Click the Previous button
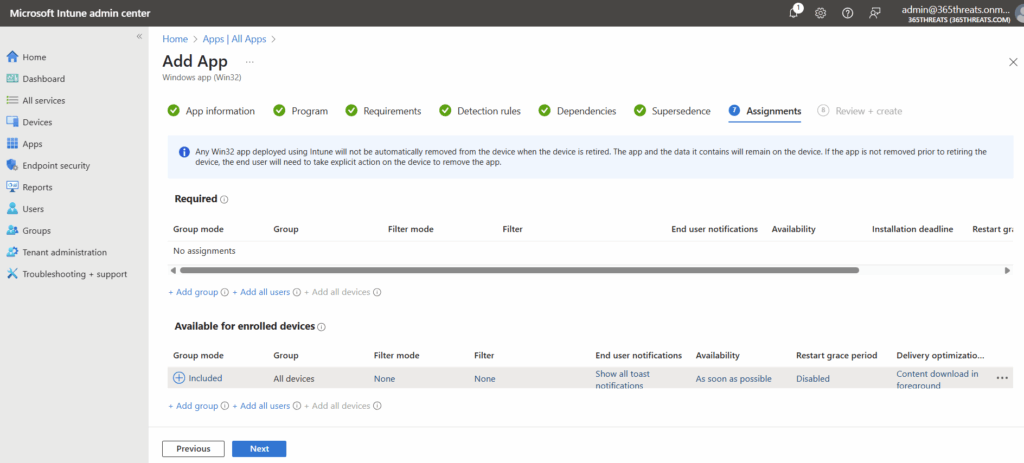The image size is (1024, 463). tap(193, 449)
